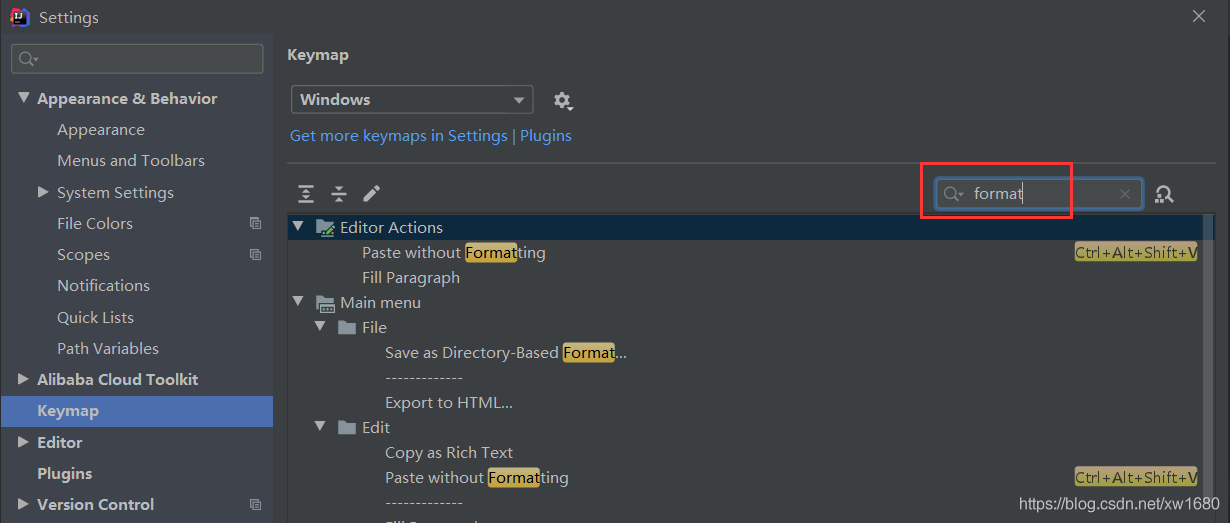Collapse the File group in keymap tree
The width and height of the screenshot is (1230, 523).
[x=320, y=327]
